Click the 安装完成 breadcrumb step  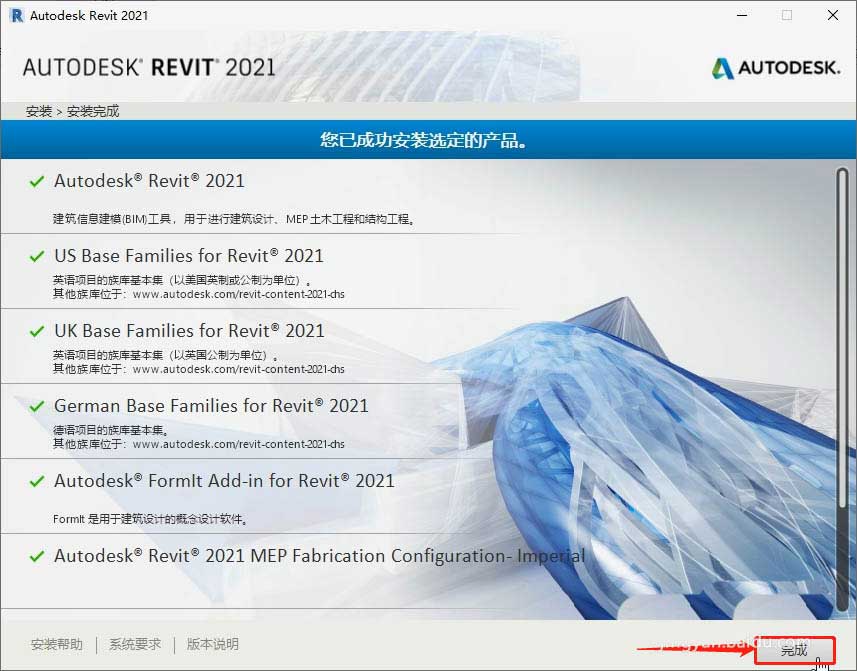point(93,111)
